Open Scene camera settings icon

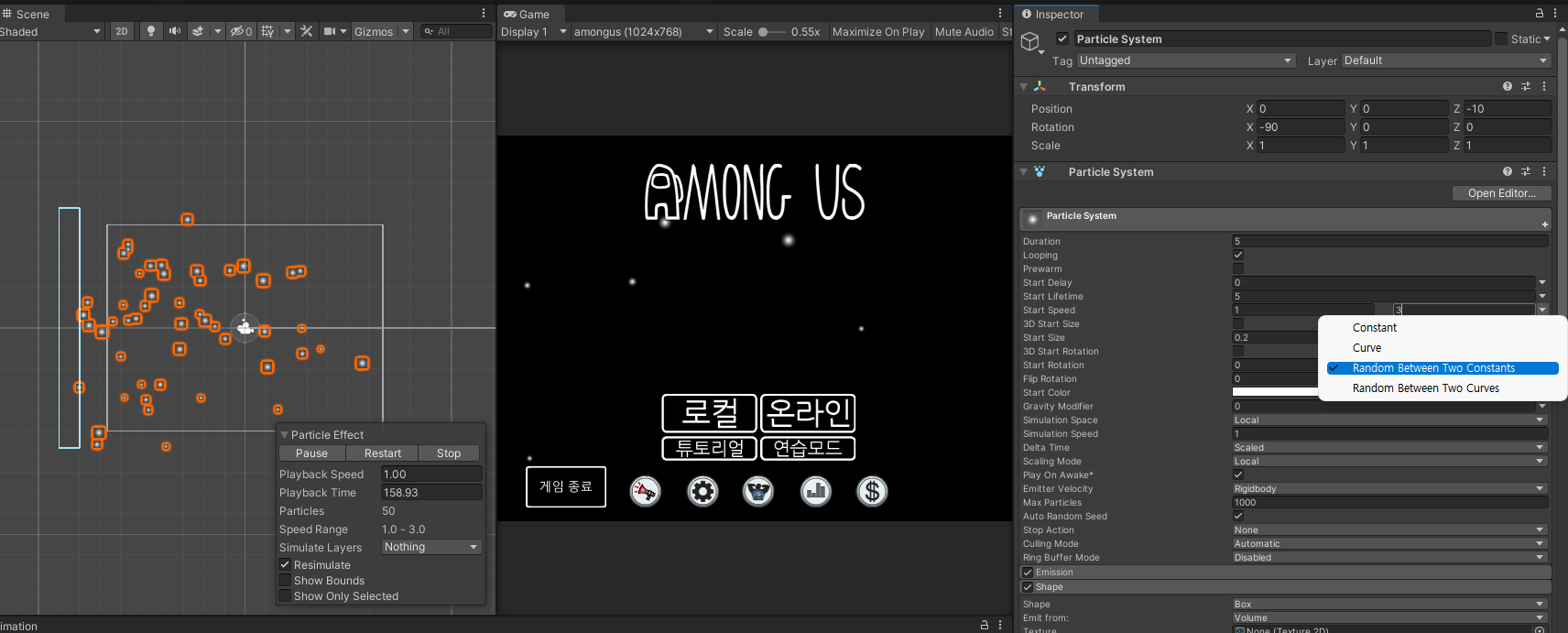pos(329,31)
